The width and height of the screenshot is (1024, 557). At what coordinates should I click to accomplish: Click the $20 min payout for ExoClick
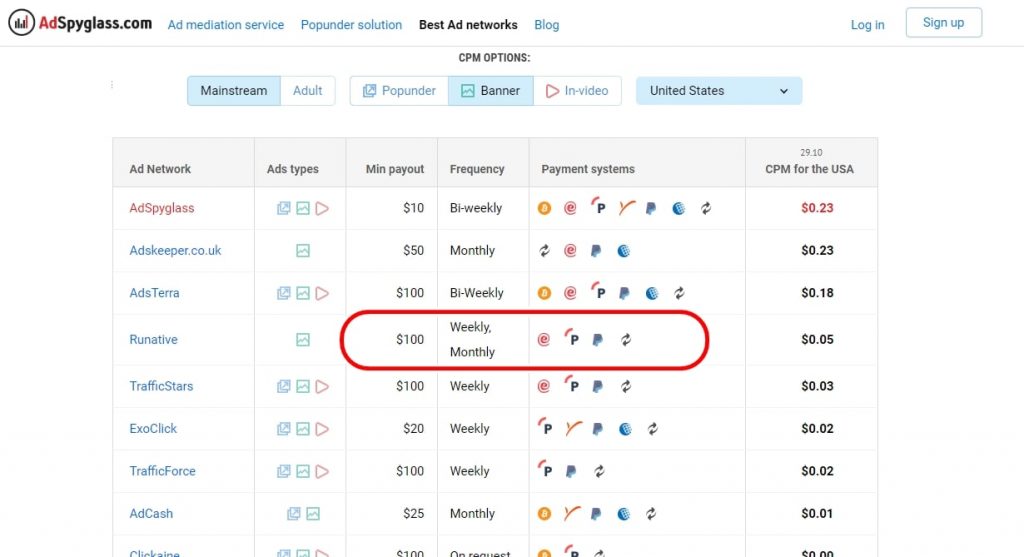tap(413, 429)
